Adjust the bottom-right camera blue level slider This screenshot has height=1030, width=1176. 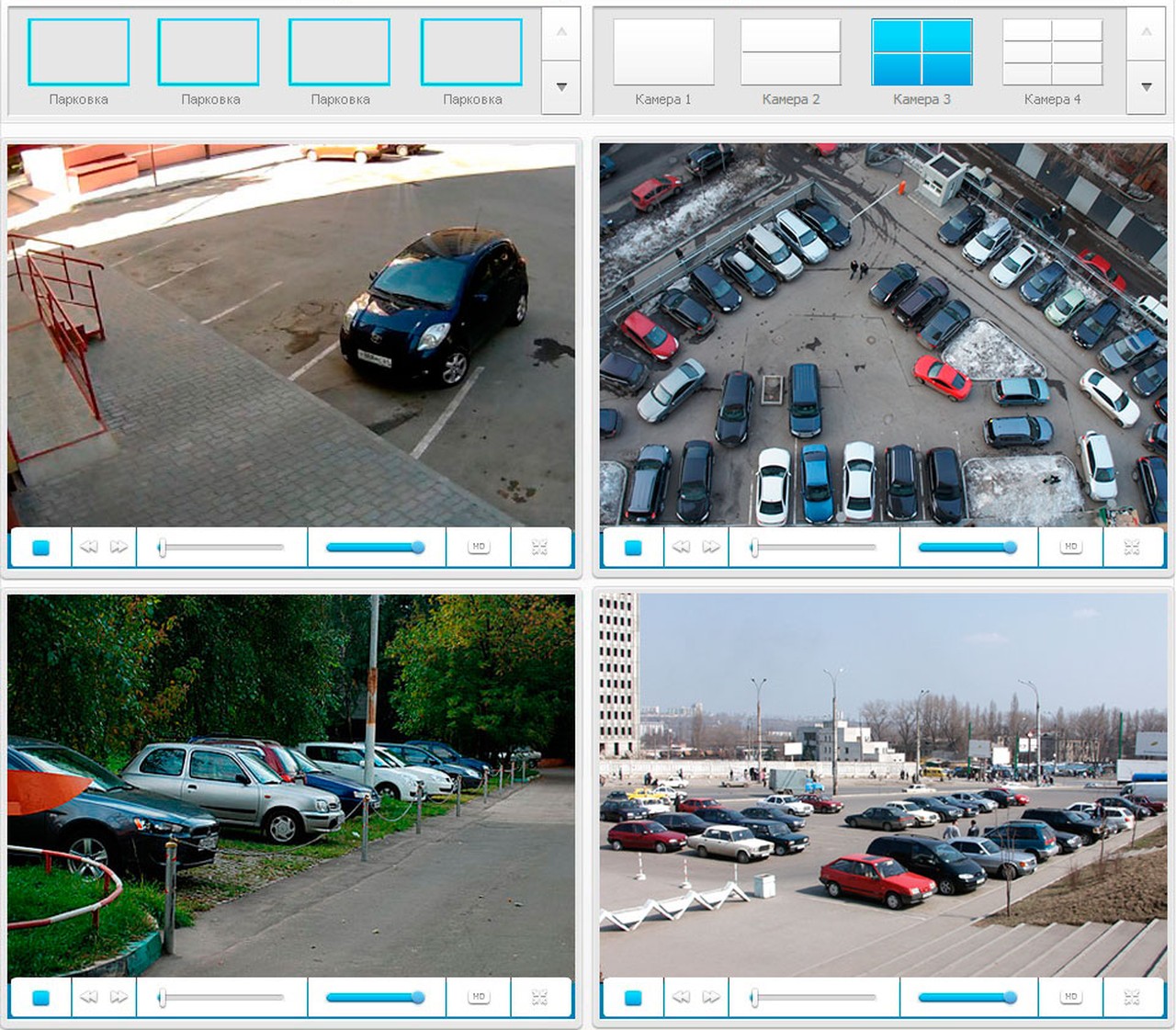(x=967, y=998)
